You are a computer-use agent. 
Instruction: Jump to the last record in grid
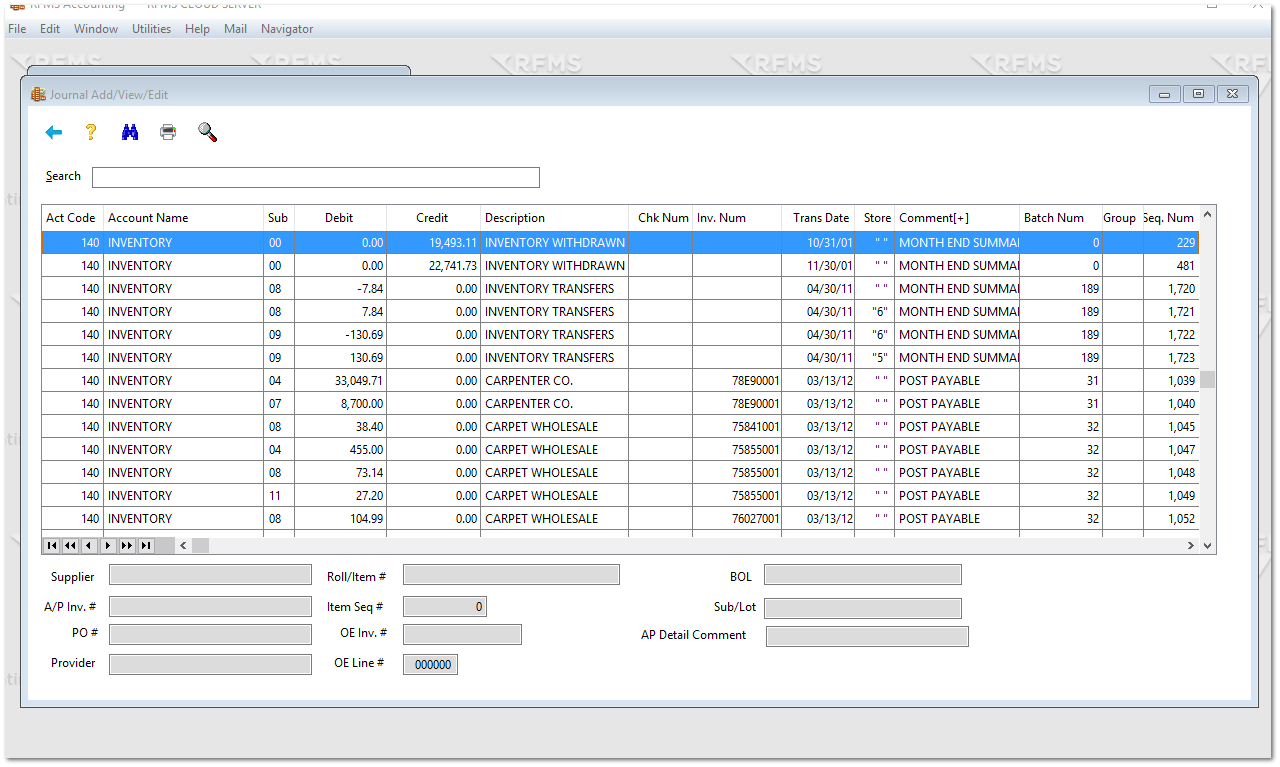(x=146, y=545)
